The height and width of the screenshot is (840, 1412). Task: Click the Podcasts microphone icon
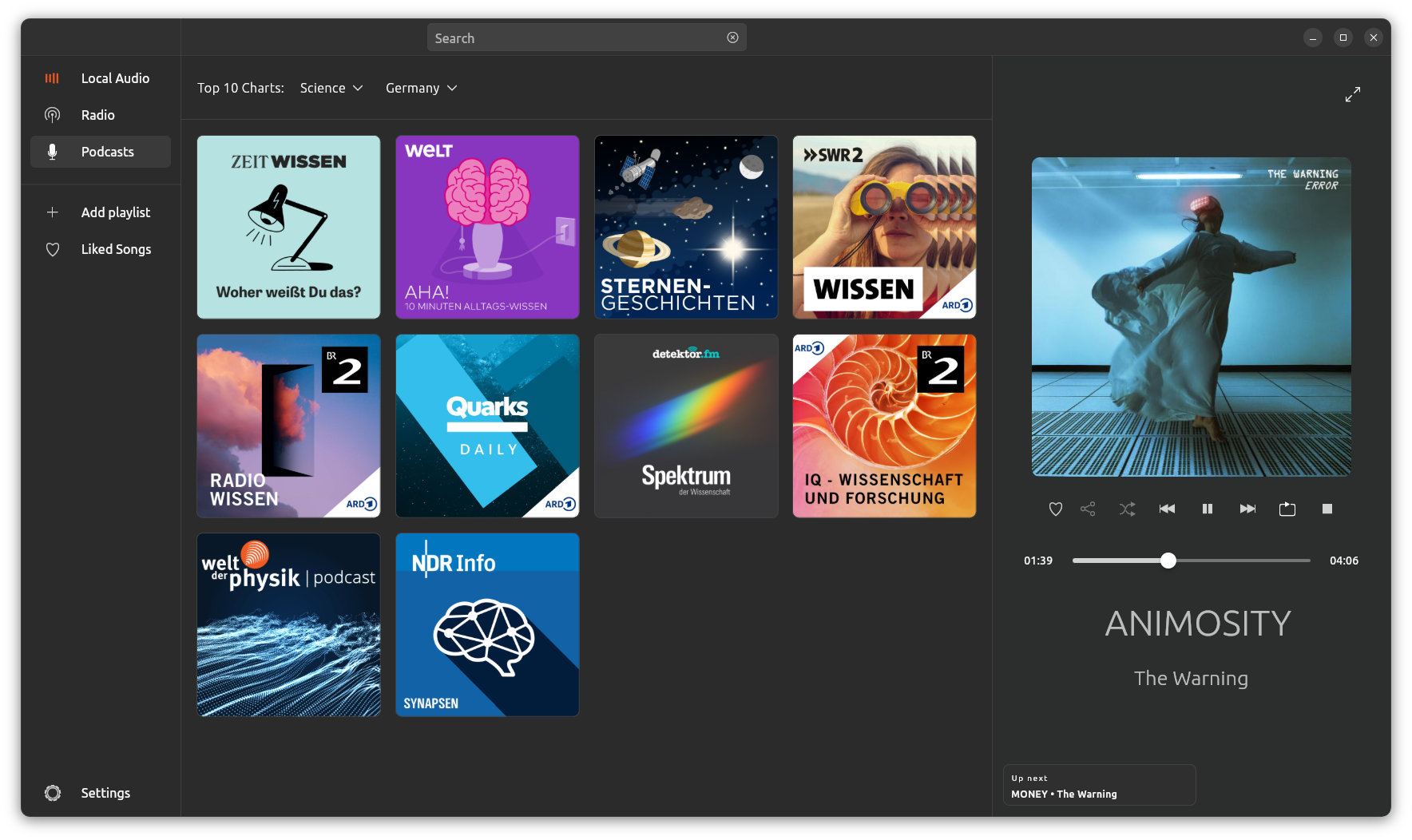(x=52, y=152)
